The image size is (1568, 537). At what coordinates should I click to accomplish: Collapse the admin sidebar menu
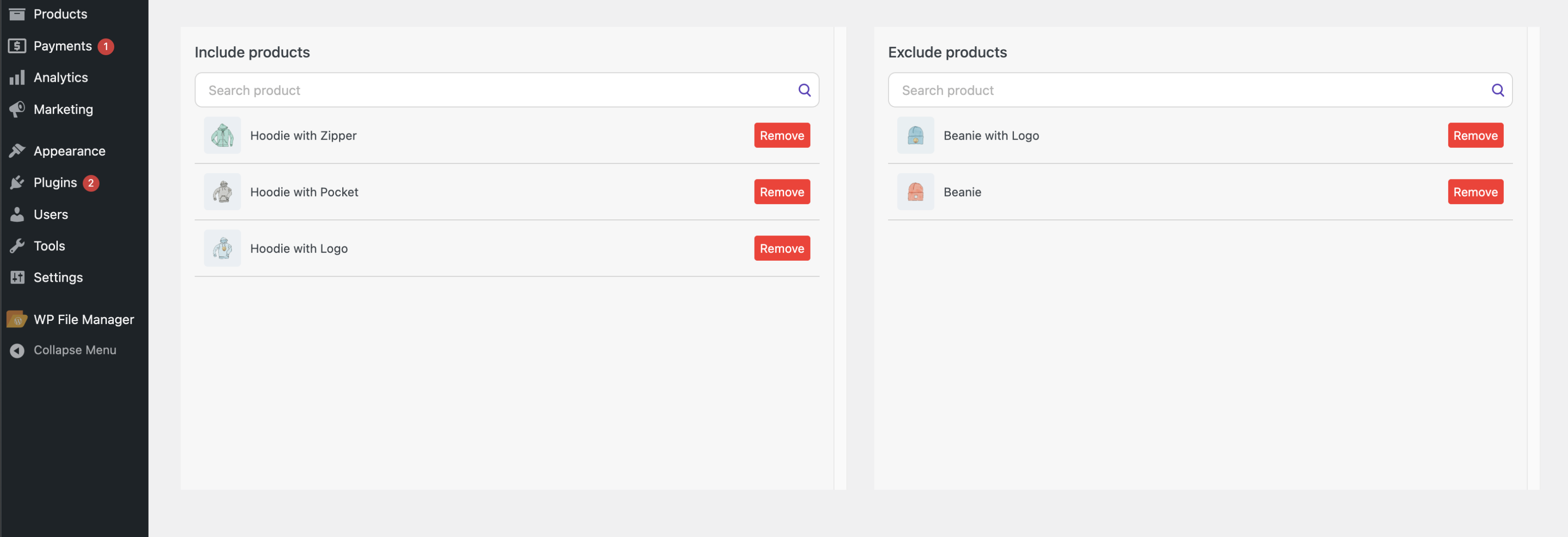[x=74, y=350]
